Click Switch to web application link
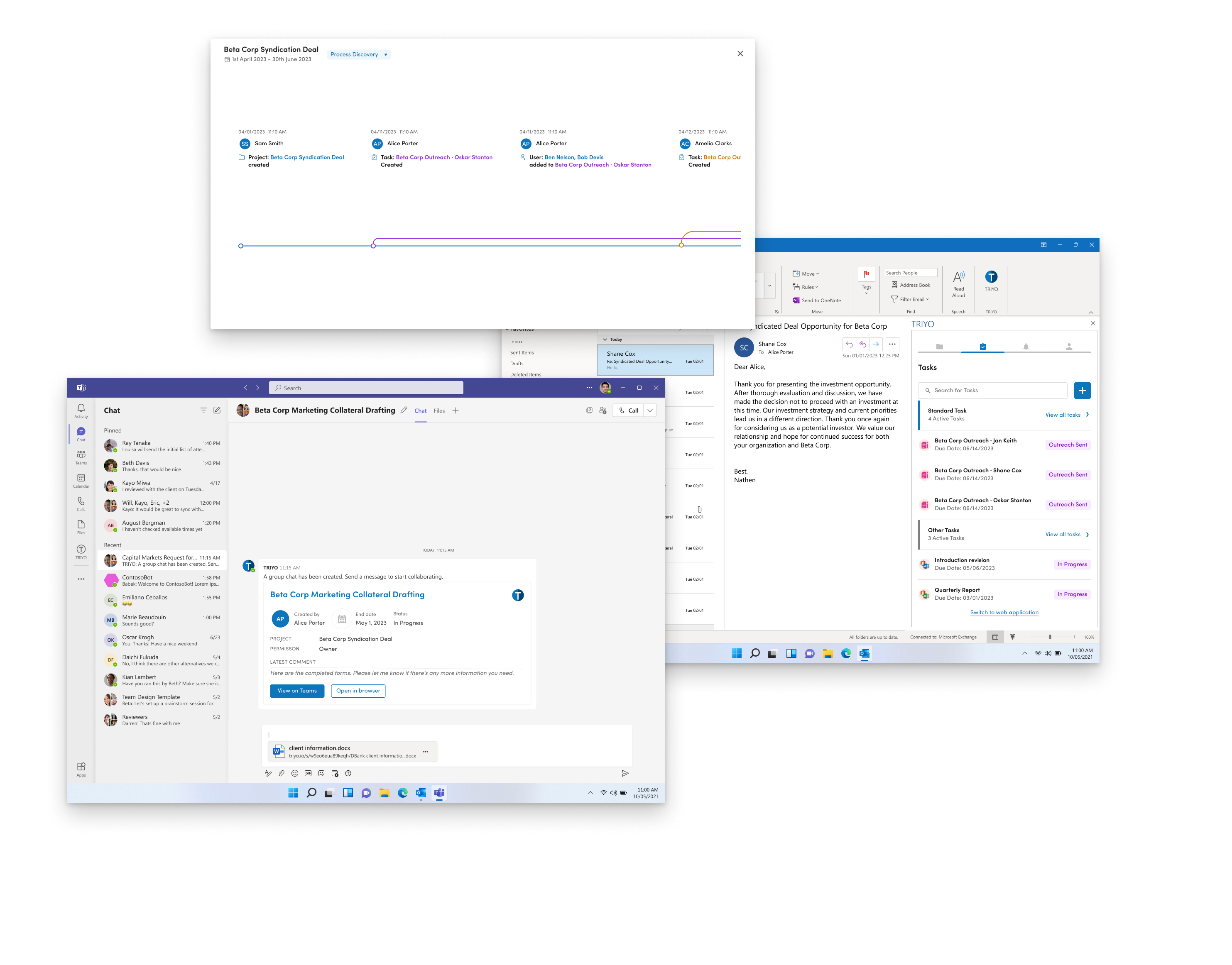The height and width of the screenshot is (965, 1232). [1004, 613]
